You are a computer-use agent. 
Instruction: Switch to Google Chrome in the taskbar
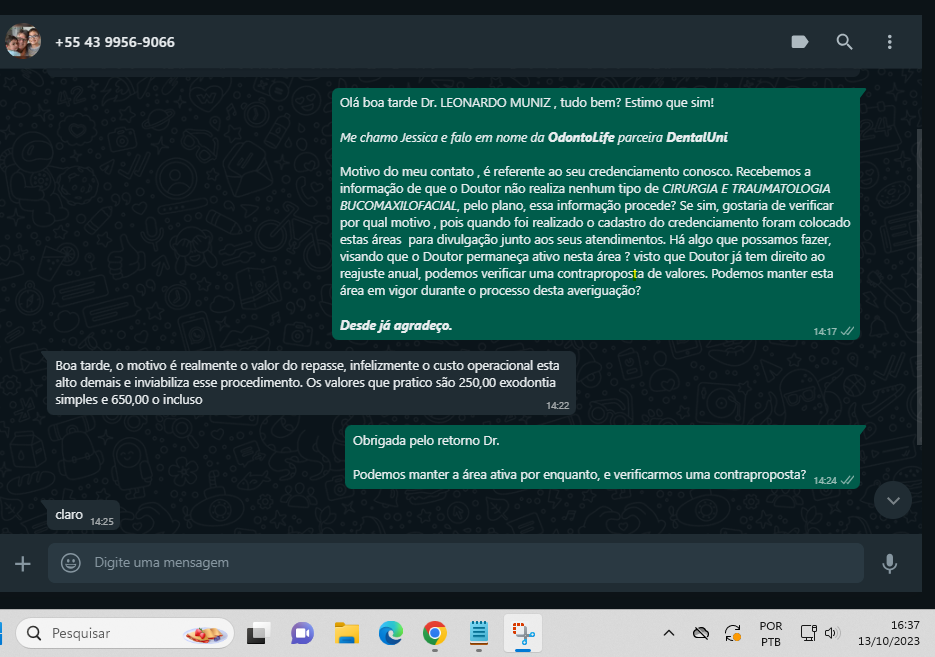(435, 633)
